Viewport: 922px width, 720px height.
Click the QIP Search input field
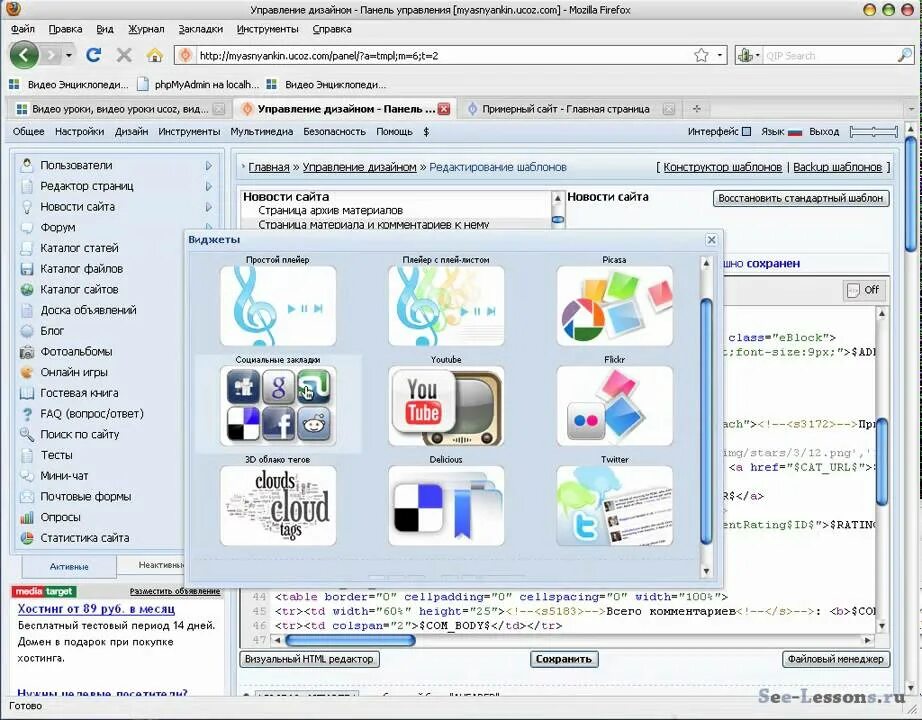(829, 55)
